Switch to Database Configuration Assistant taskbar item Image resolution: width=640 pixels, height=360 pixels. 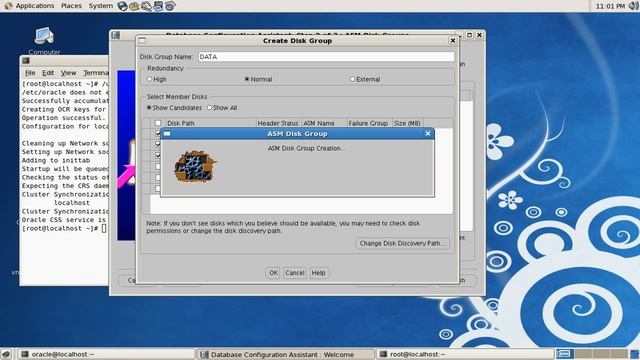click(286, 354)
